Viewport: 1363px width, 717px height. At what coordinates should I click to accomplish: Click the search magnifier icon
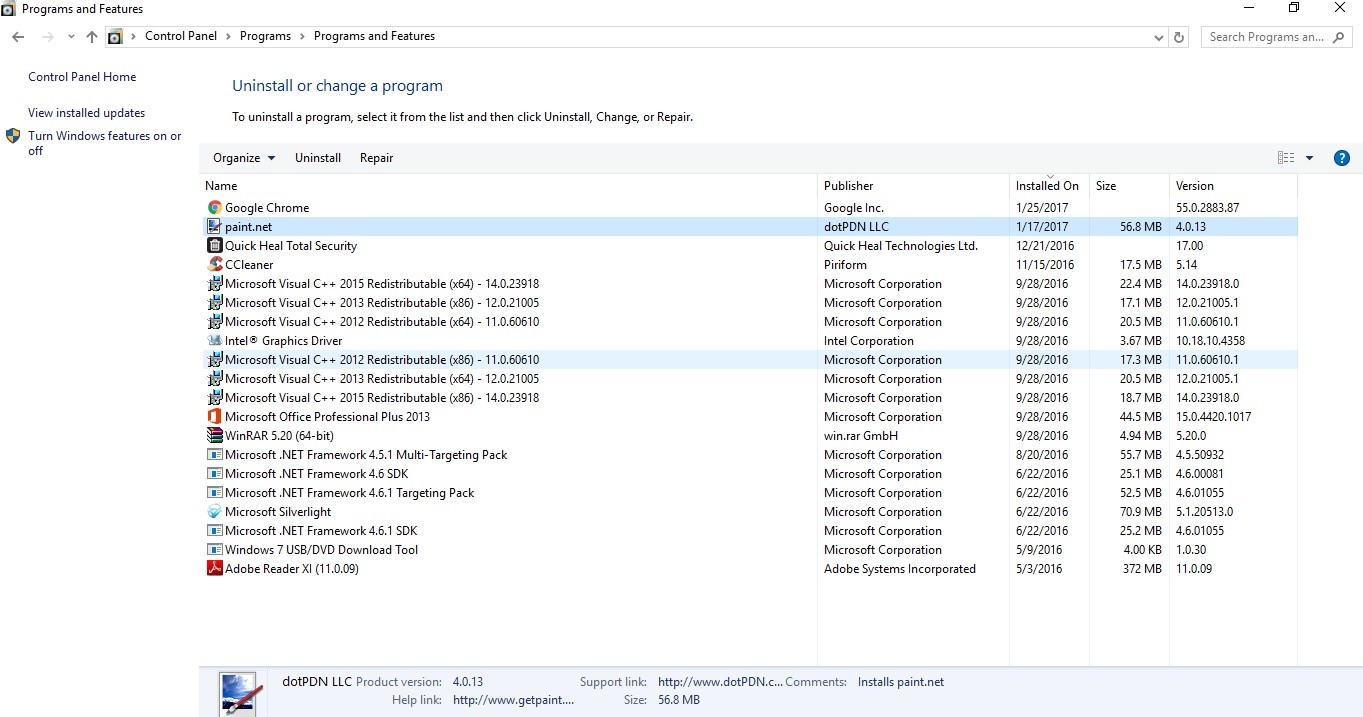coord(1339,37)
